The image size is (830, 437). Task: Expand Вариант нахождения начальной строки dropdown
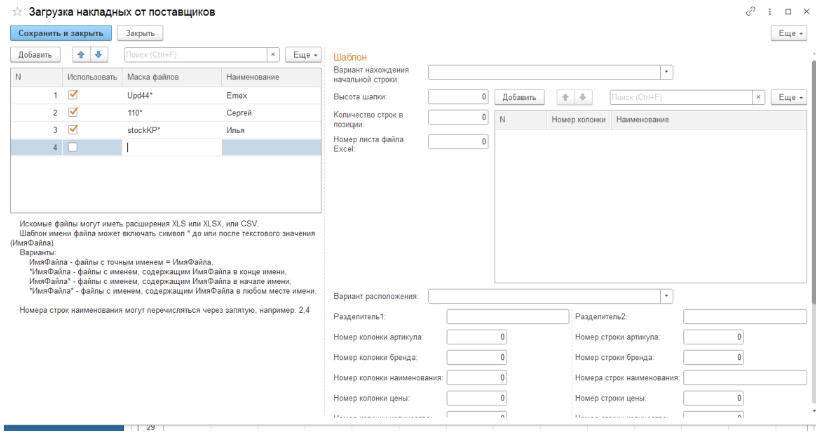pyautogui.click(x=667, y=72)
